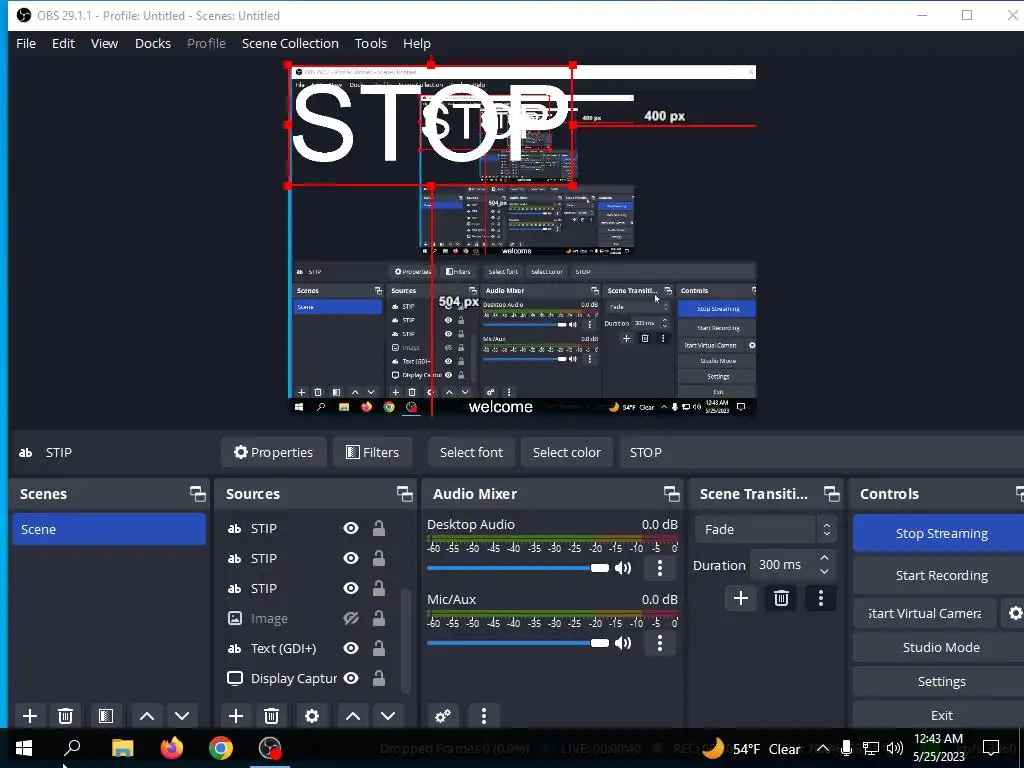Toggle visibility of third STIP source

click(351, 588)
